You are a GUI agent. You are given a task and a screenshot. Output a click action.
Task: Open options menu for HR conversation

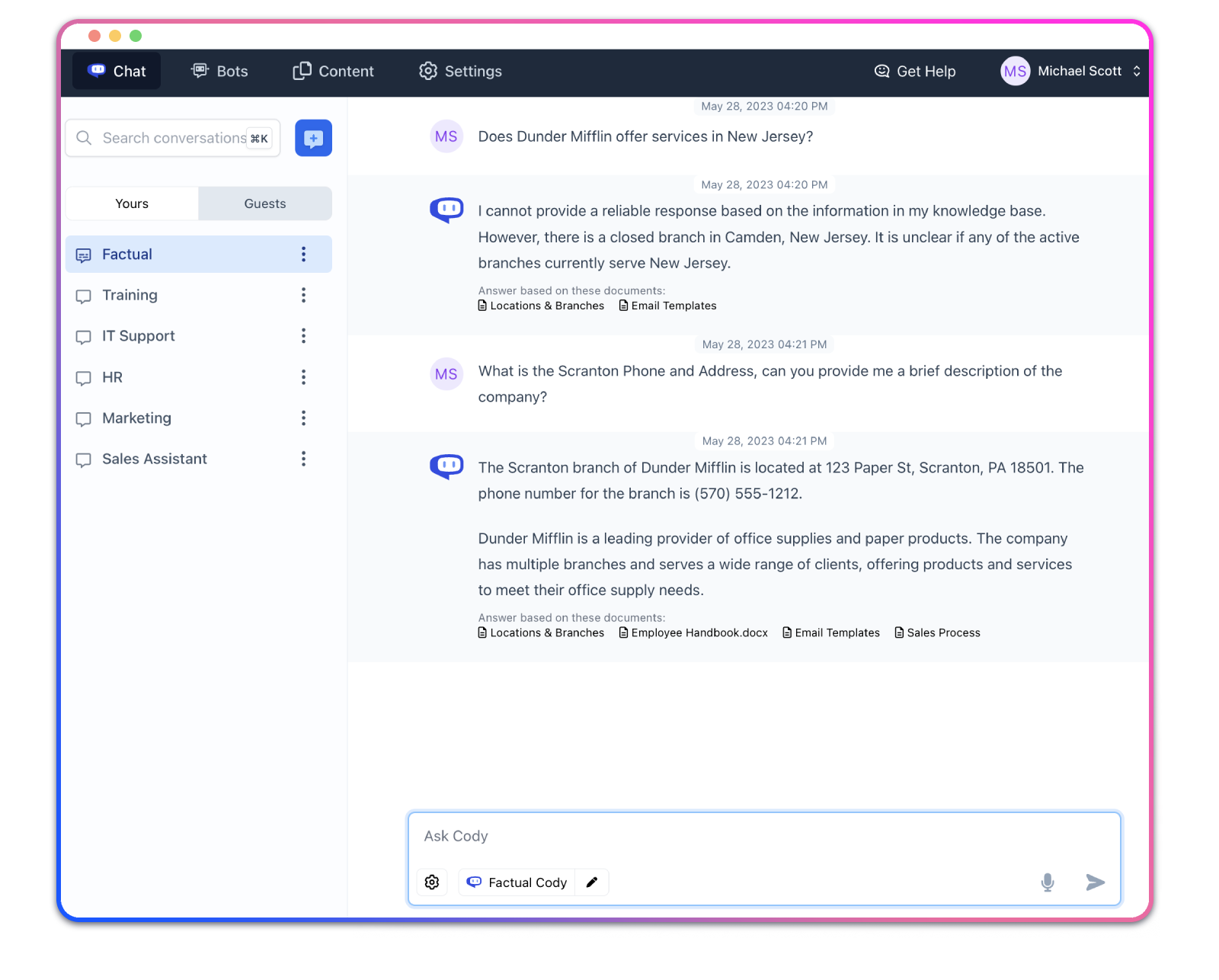click(x=303, y=377)
